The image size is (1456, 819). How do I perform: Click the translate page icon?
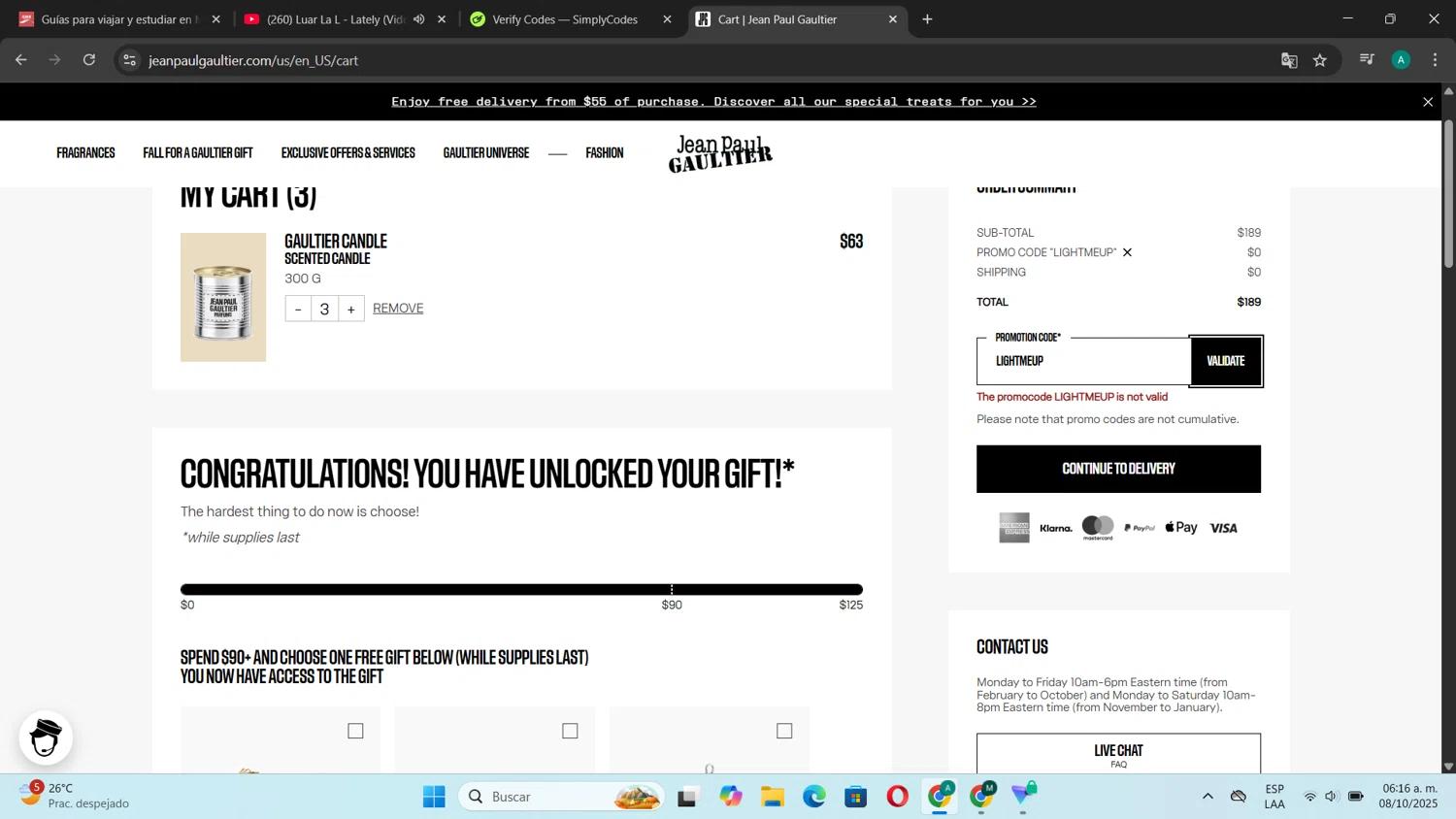pos(1289,60)
